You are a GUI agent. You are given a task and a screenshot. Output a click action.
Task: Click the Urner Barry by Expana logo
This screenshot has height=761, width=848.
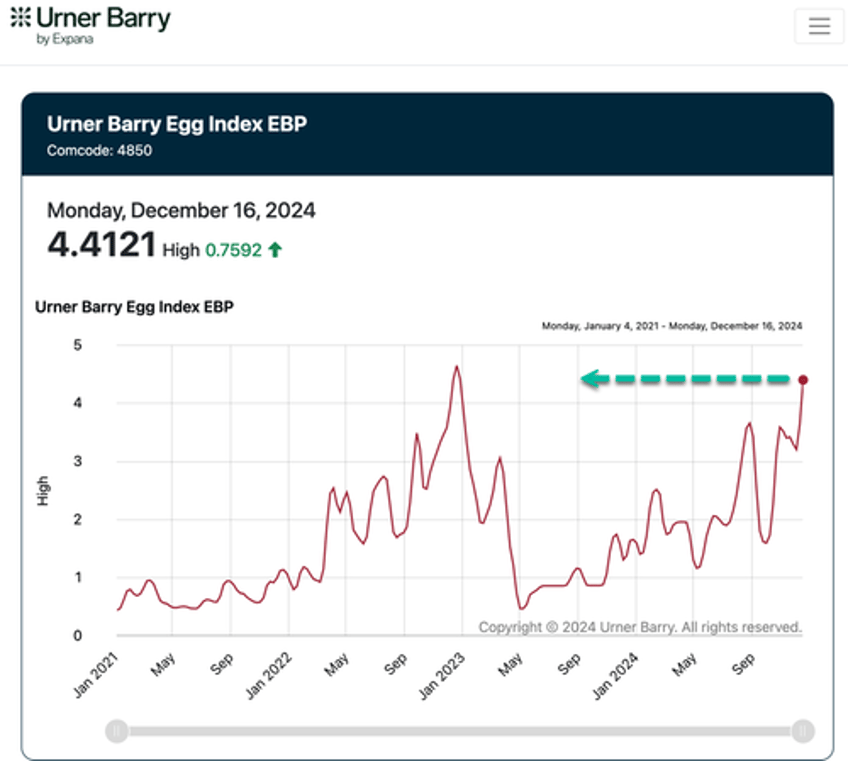[x=90, y=25]
